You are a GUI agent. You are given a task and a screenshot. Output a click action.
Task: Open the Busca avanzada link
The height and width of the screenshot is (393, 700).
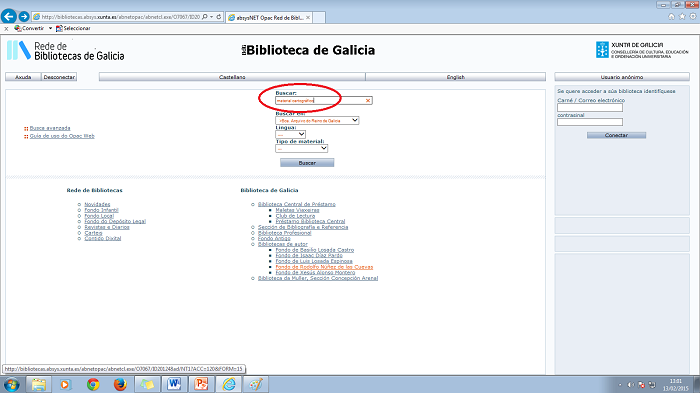pos(50,128)
